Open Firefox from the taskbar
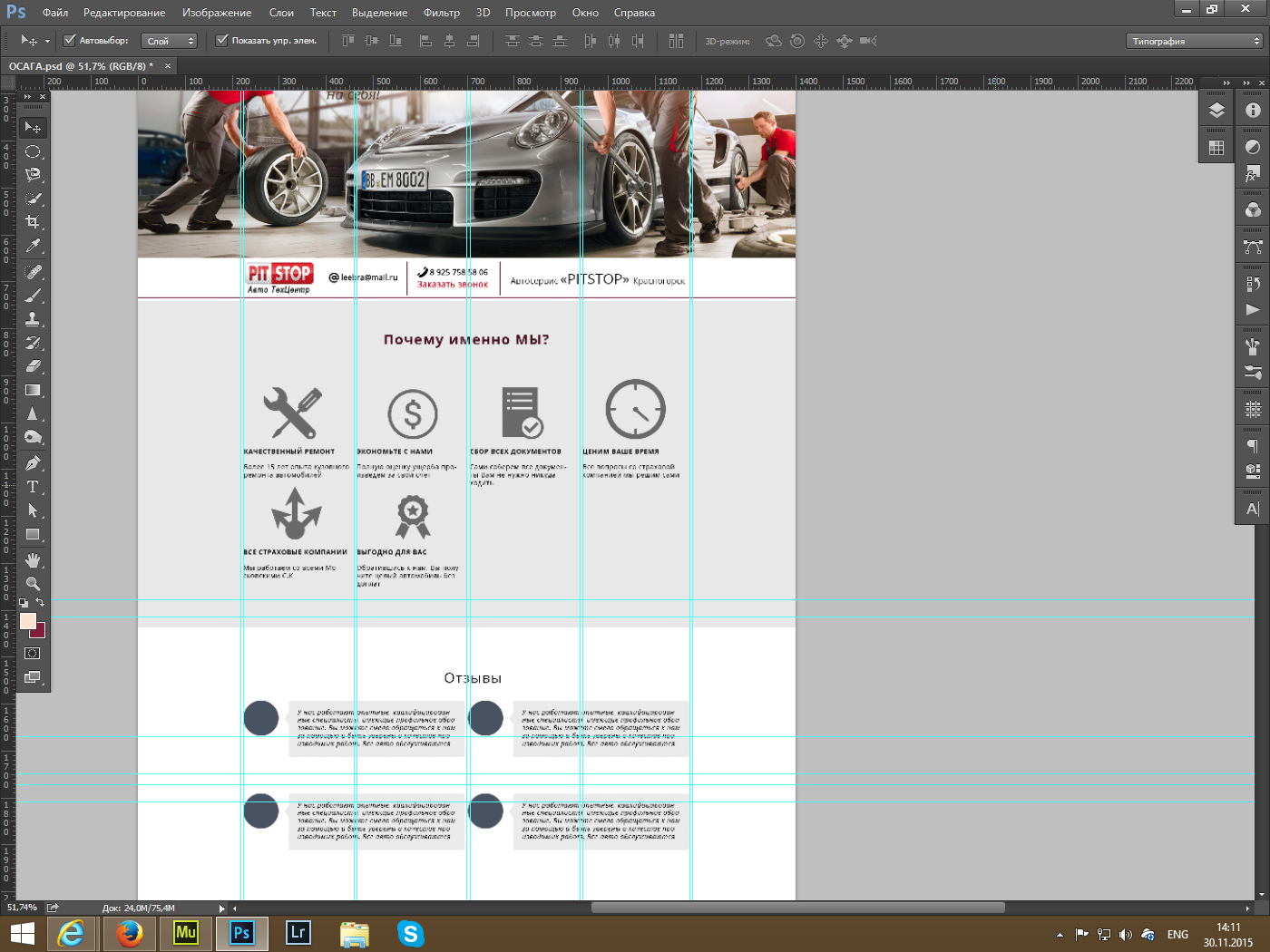This screenshot has width=1270, height=952. tap(129, 933)
